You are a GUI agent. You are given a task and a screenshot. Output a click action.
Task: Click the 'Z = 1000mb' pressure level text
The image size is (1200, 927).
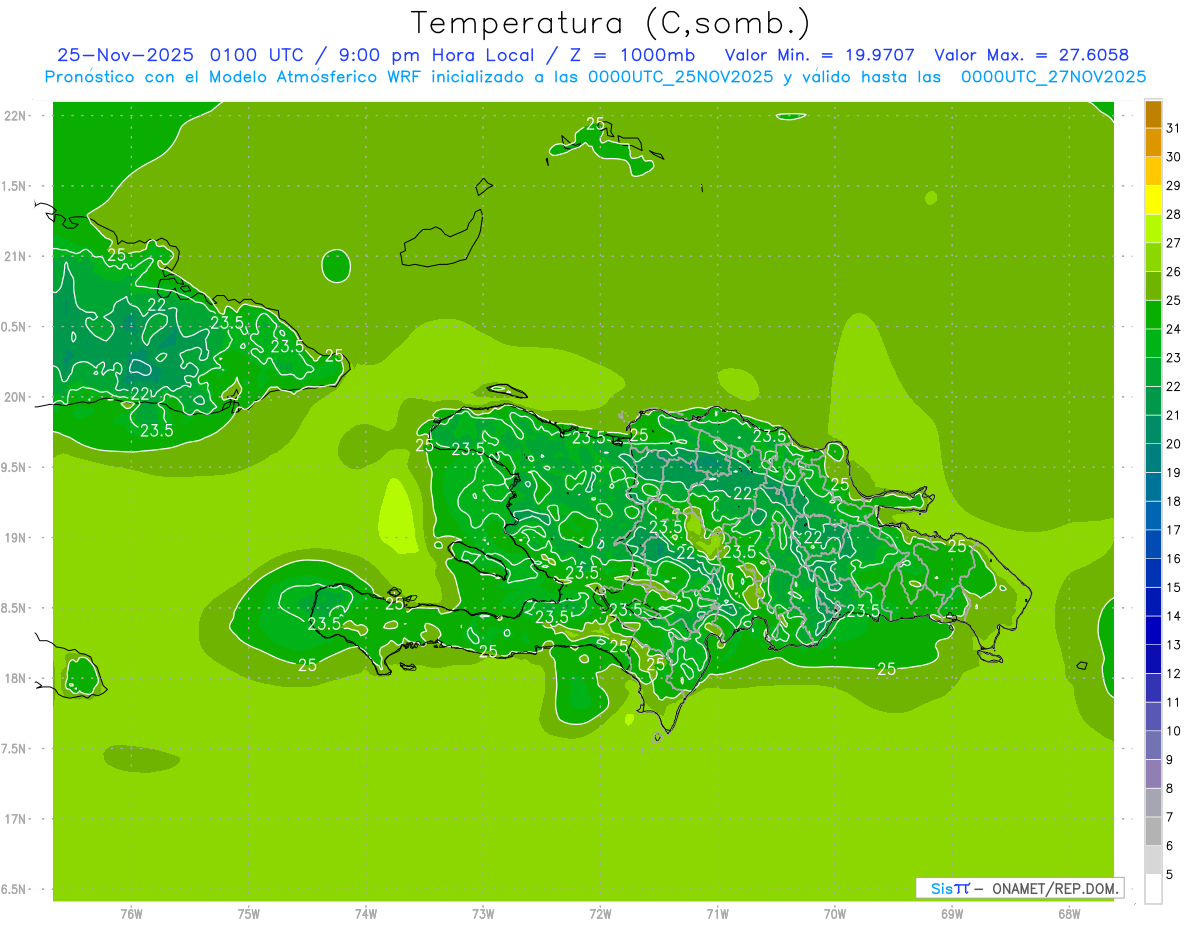(647, 56)
